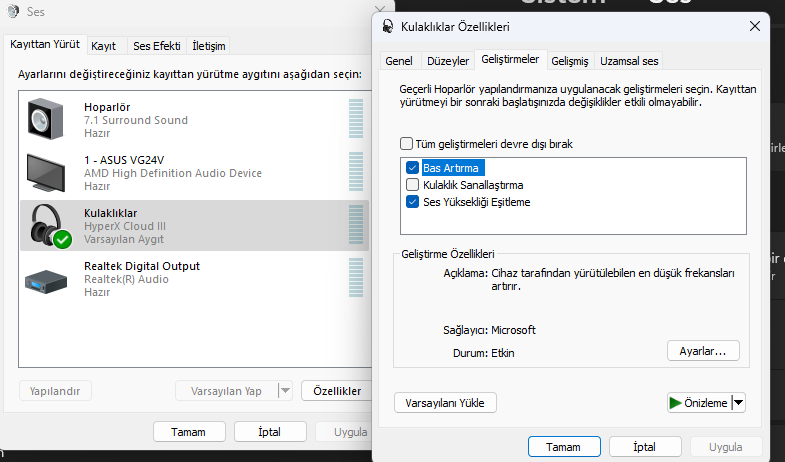The height and width of the screenshot is (462, 785).
Task: Open Özellikler for the selected device
Action: [336, 391]
